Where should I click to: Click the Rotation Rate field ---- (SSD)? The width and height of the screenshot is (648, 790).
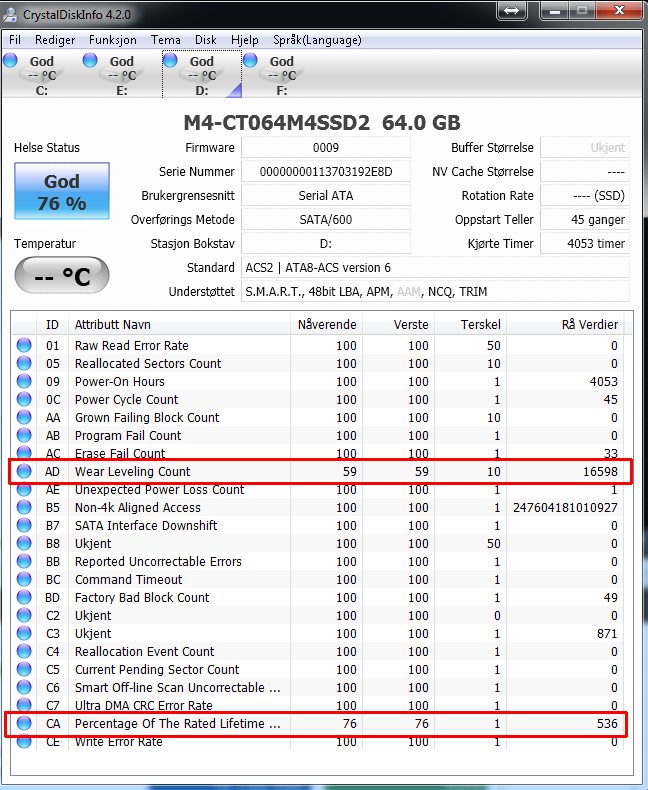pyautogui.click(x=585, y=195)
